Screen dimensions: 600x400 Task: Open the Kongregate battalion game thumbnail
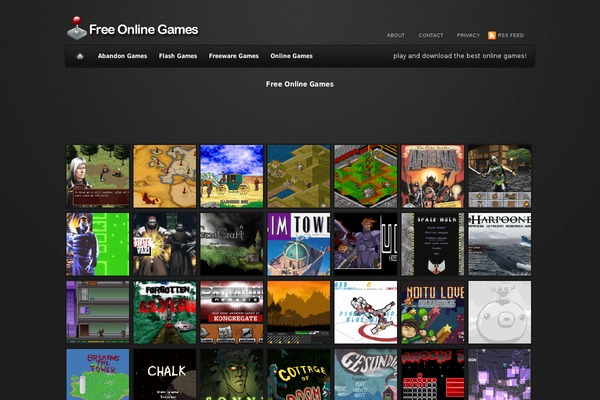pyautogui.click(x=232, y=312)
